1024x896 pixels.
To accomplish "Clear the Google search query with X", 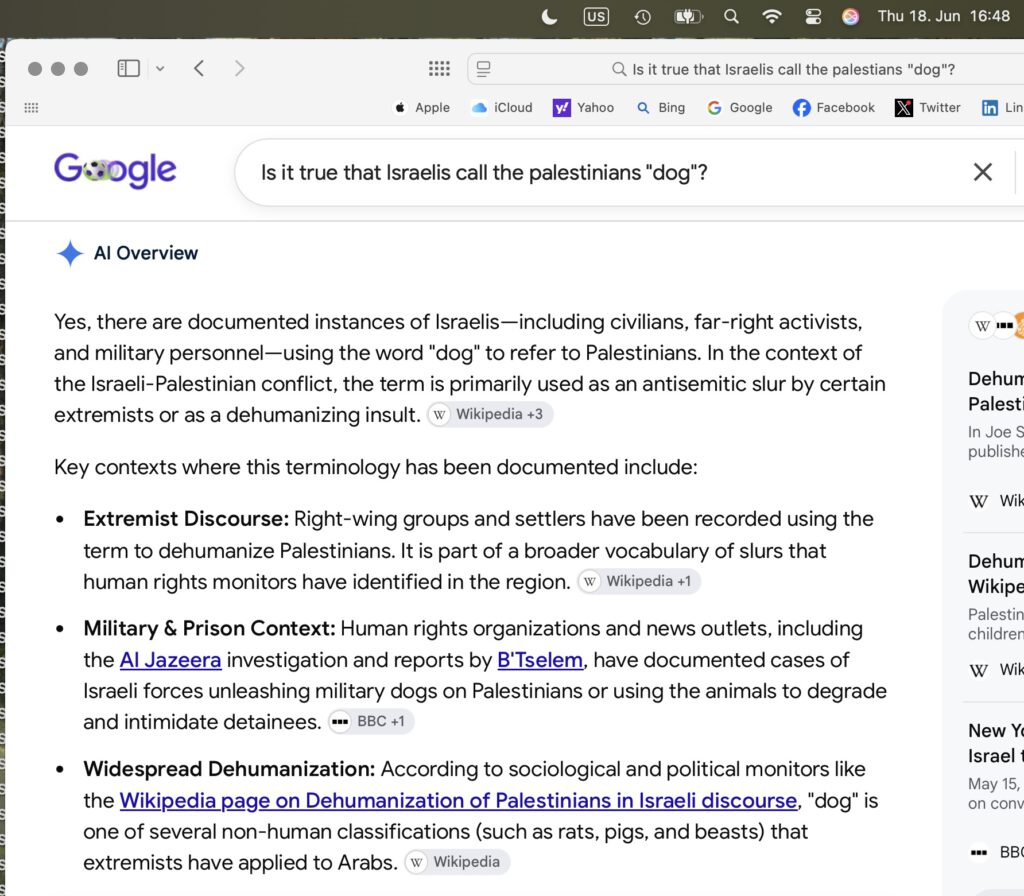I will coord(982,172).
